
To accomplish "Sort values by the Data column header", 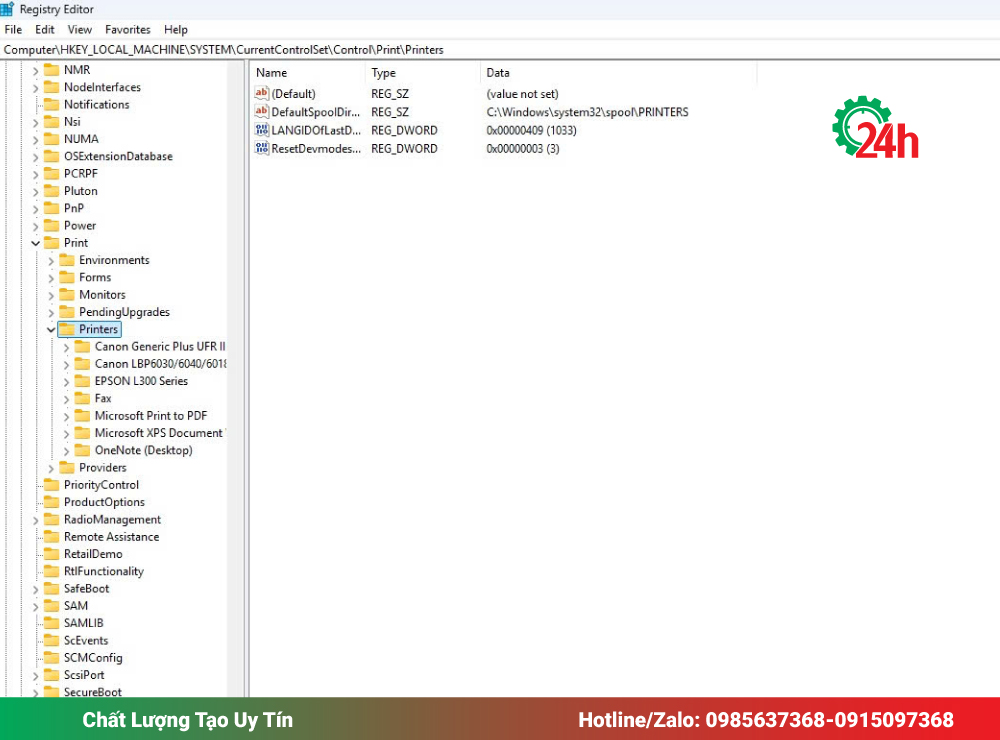I will (619, 73).
